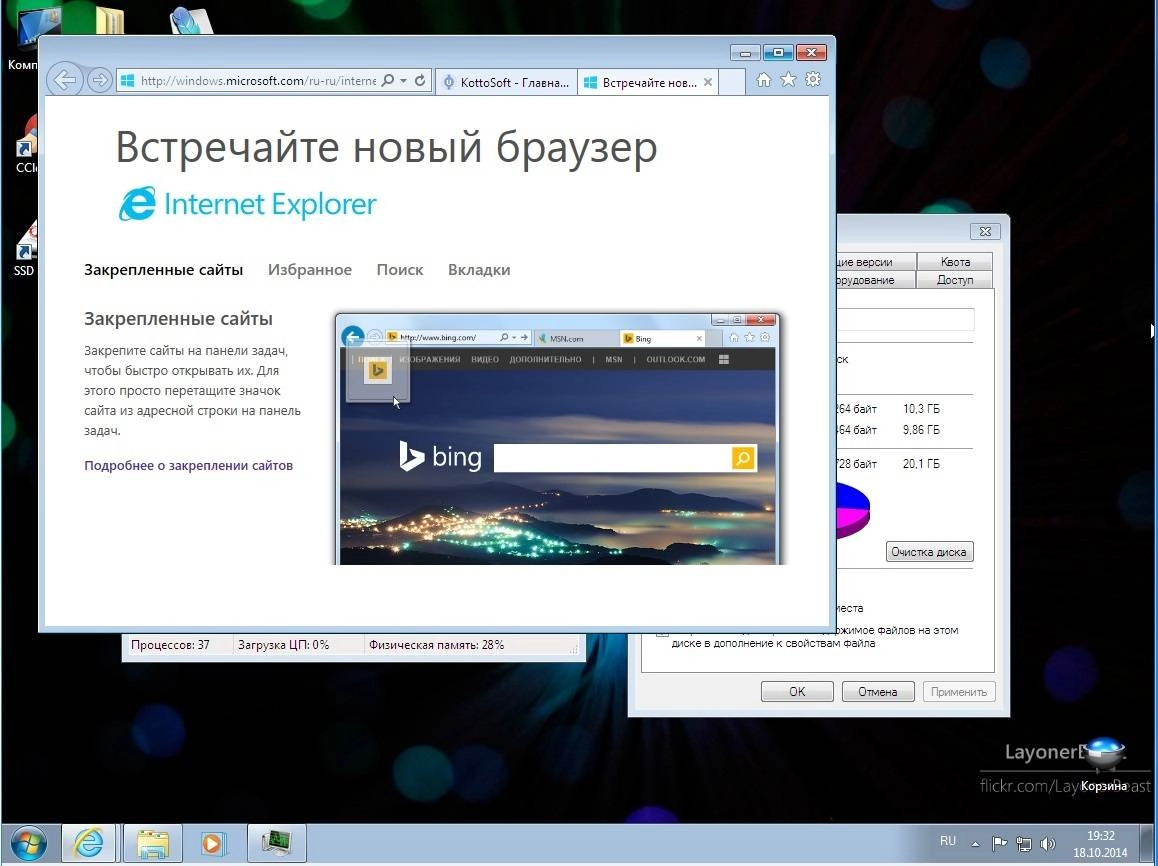This screenshot has height=866, width=1158.
Task: Open the Подробнее о закреплении сайтов link
Action: (188, 465)
